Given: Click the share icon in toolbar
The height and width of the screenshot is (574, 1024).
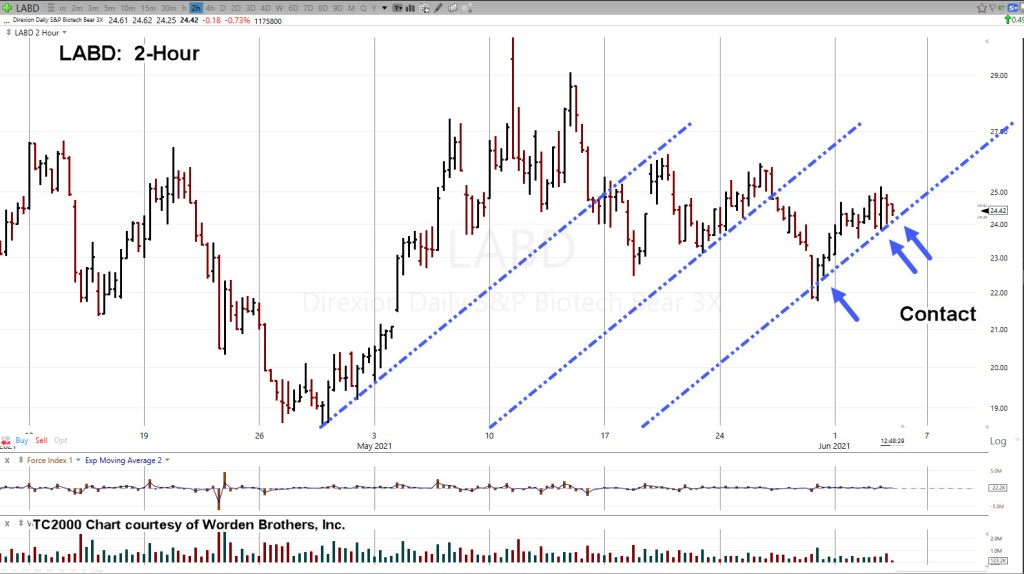Looking at the screenshot, I should [x=467, y=8].
